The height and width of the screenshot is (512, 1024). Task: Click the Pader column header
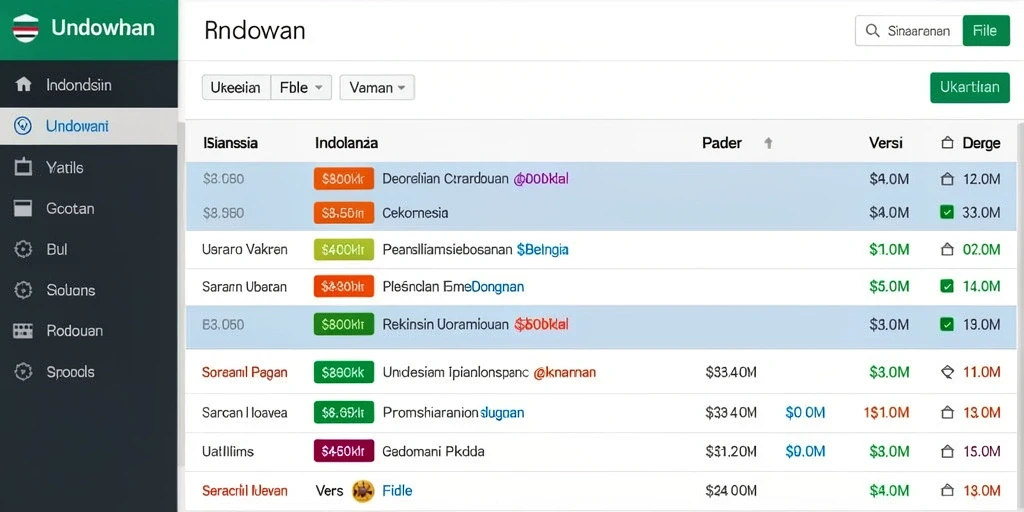coord(722,143)
